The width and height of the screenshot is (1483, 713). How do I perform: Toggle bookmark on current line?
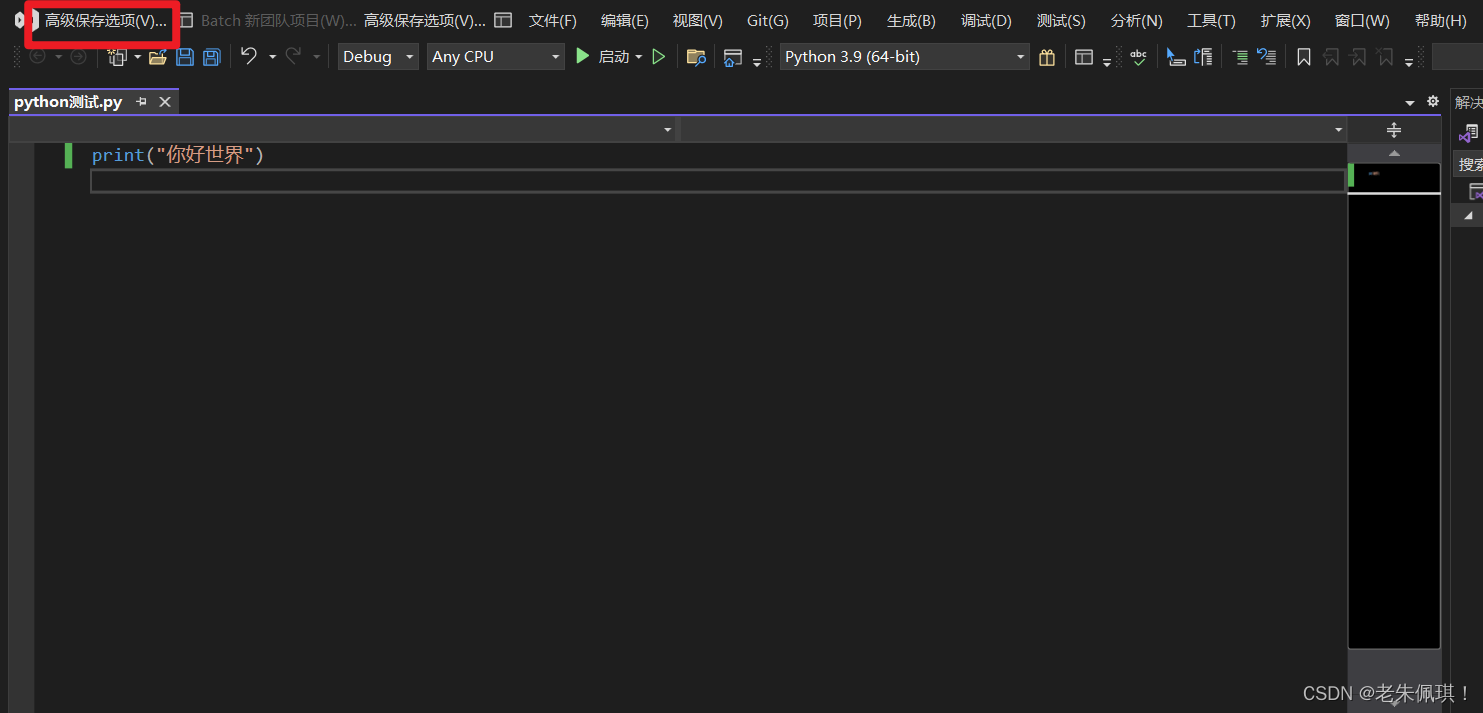pyautogui.click(x=1304, y=57)
